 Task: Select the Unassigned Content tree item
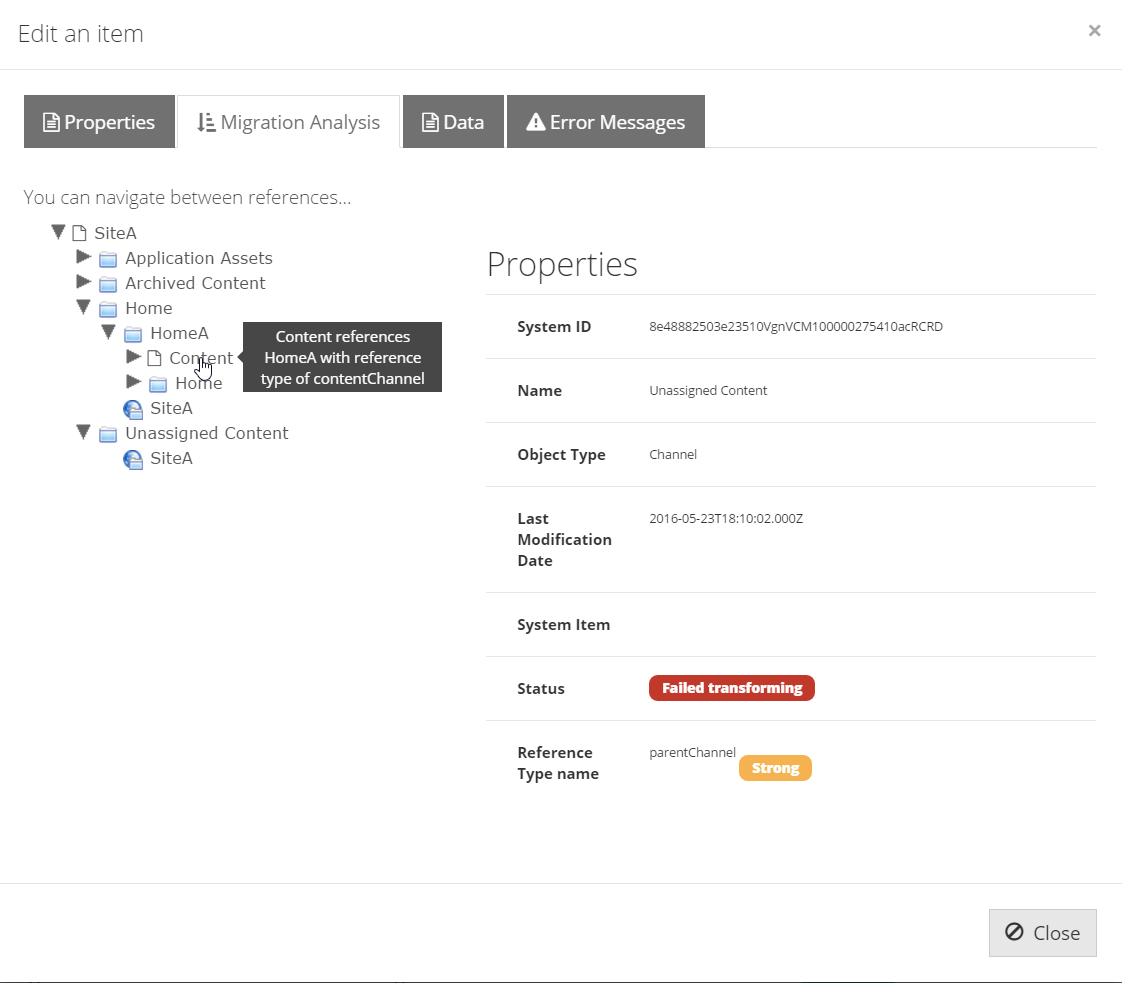click(x=207, y=434)
